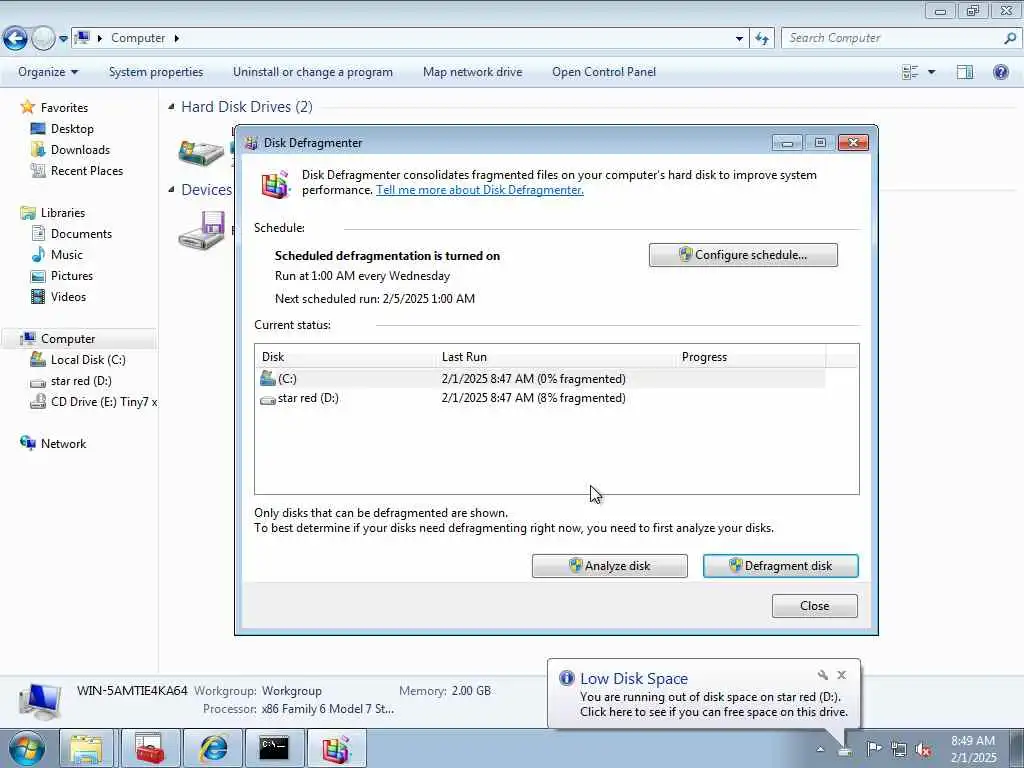Select the (C:) disk row

pyautogui.click(x=541, y=379)
